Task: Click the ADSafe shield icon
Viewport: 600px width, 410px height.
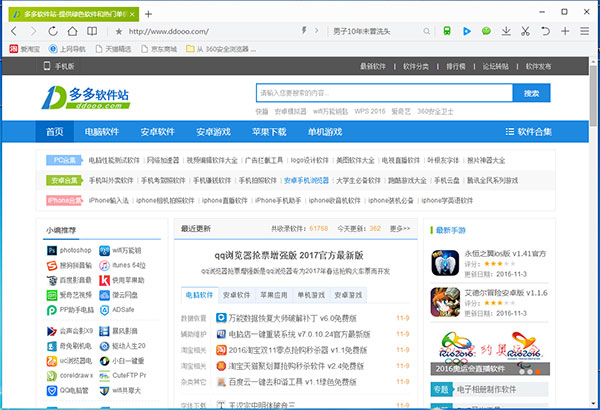Action: (x=104, y=310)
